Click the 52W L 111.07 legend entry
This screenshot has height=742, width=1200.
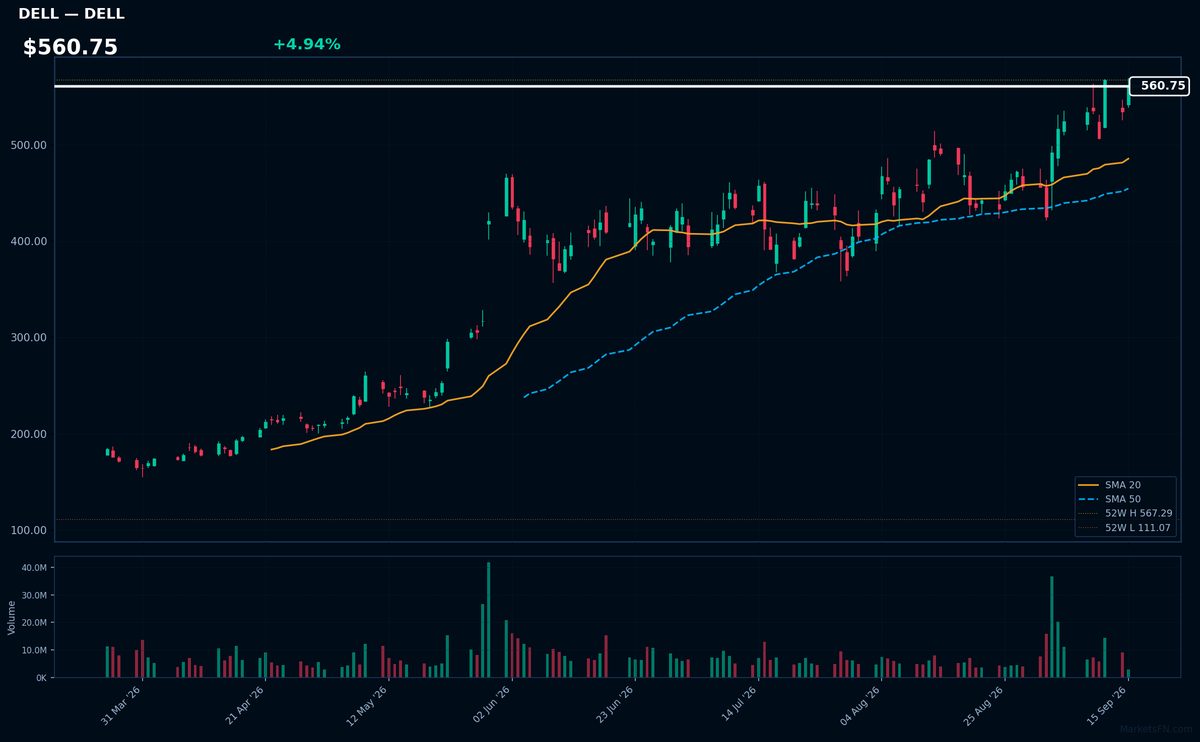coord(1126,527)
